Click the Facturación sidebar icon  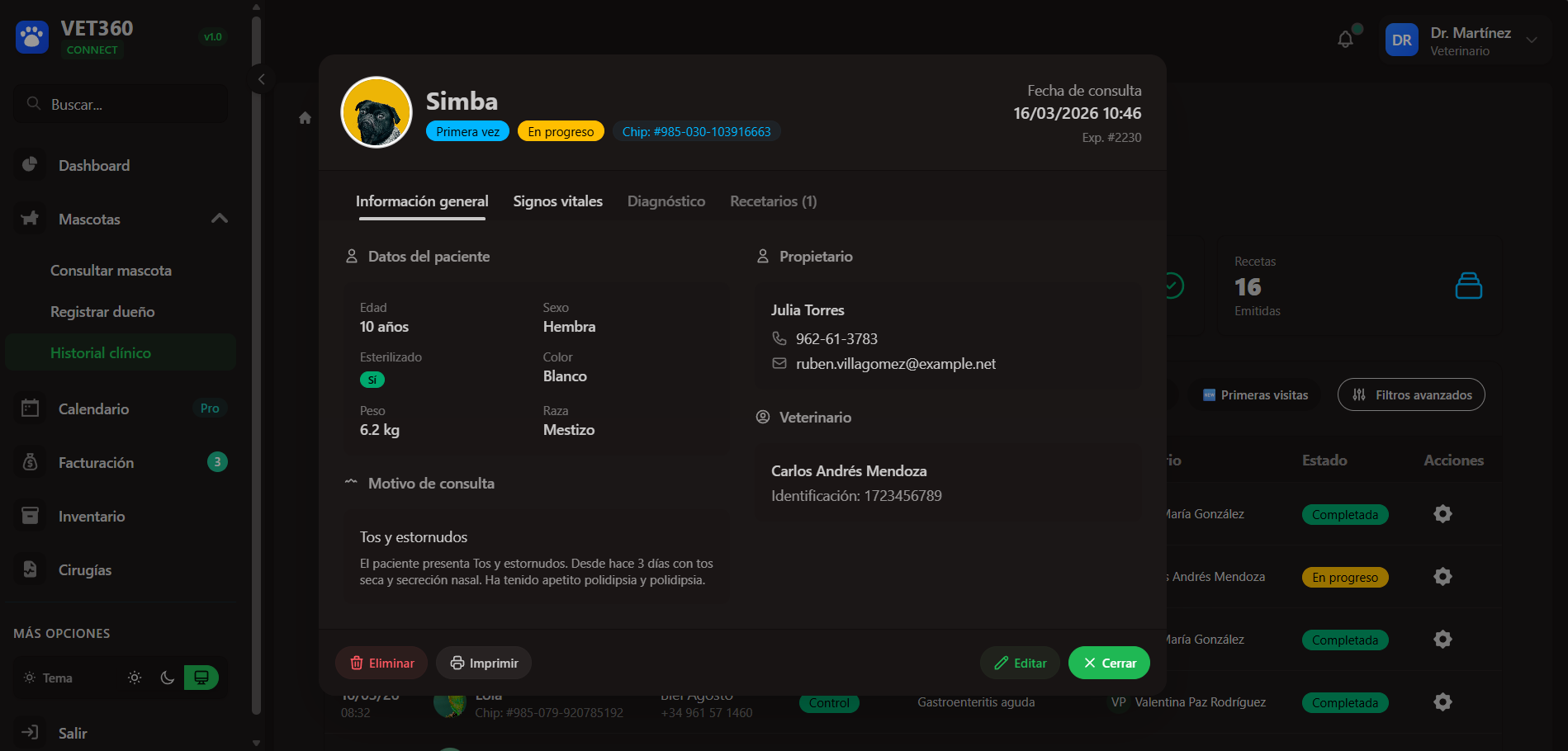(x=31, y=462)
